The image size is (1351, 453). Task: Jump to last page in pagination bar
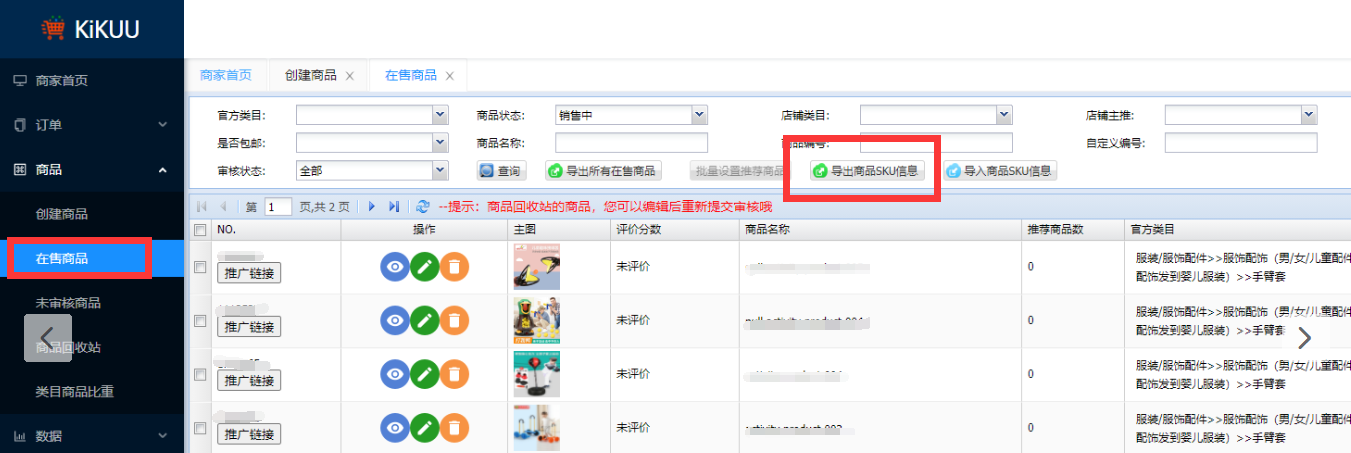tap(394, 206)
